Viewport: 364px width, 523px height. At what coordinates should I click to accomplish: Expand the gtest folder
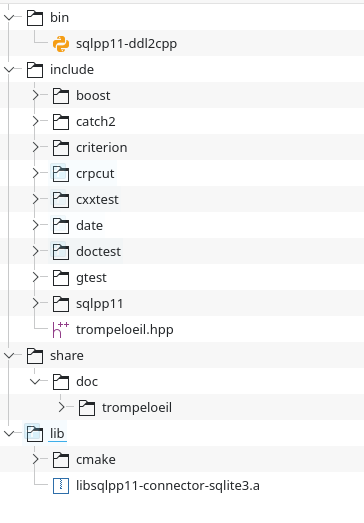click(x=35, y=278)
